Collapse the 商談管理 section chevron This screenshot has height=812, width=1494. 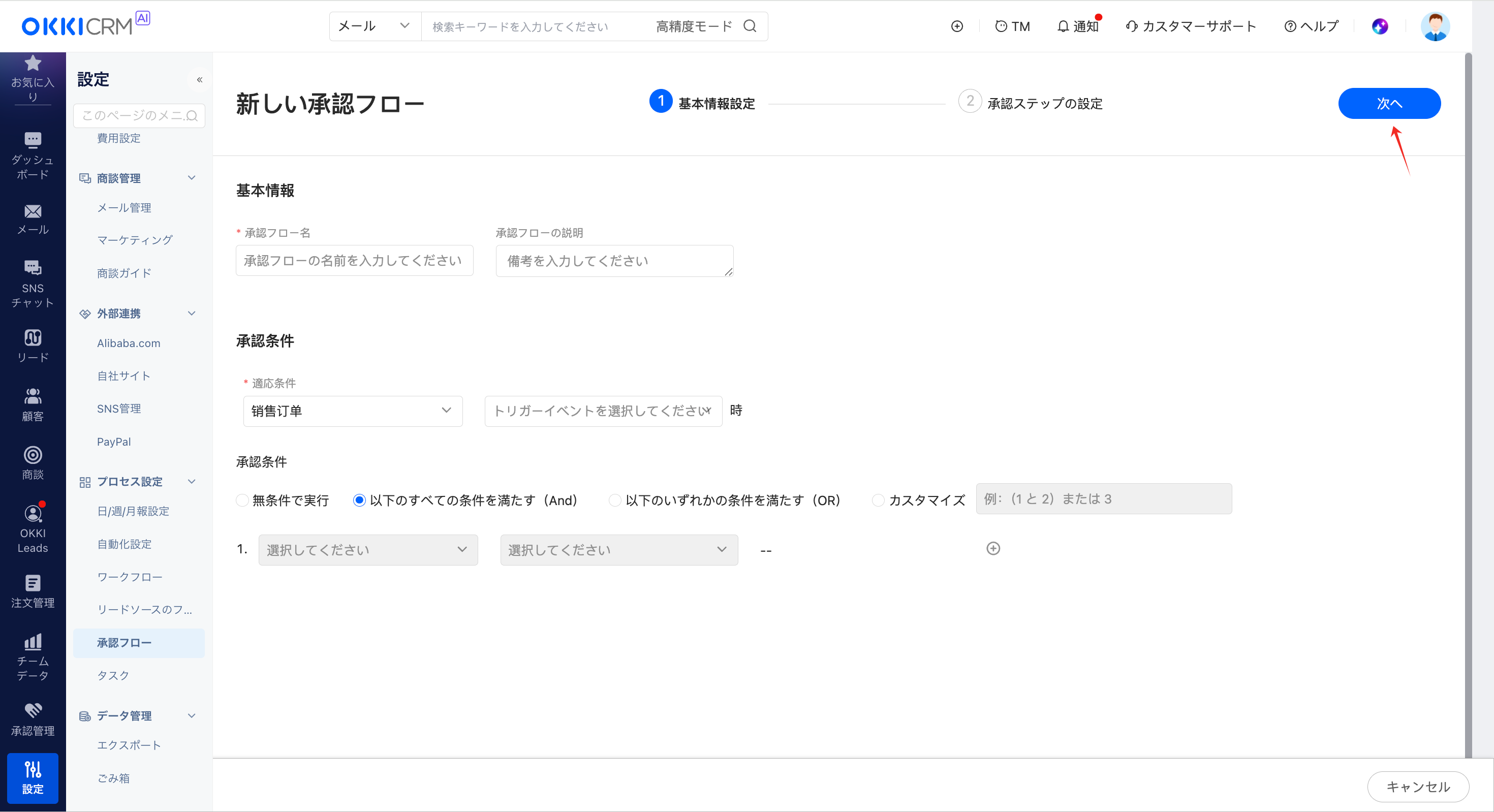pyautogui.click(x=192, y=178)
